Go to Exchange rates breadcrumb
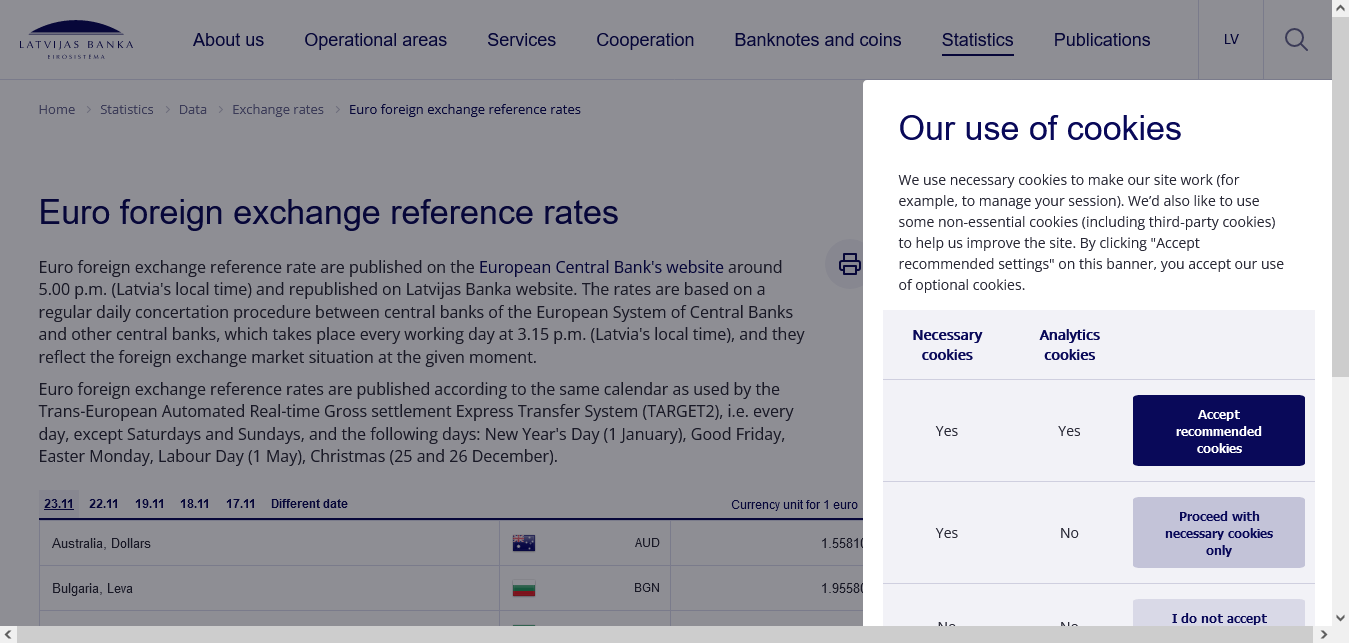 [x=278, y=109]
